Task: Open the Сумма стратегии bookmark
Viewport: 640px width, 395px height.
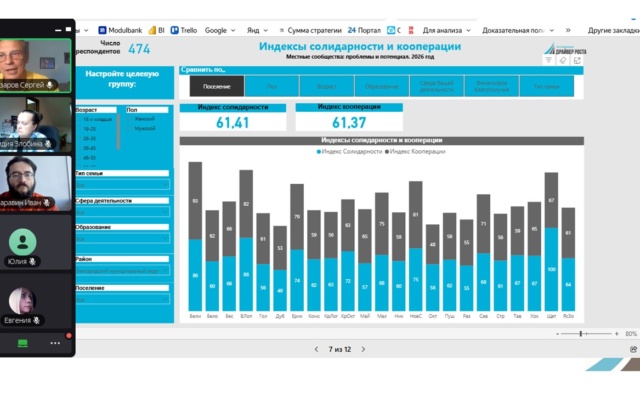Action: coord(310,30)
